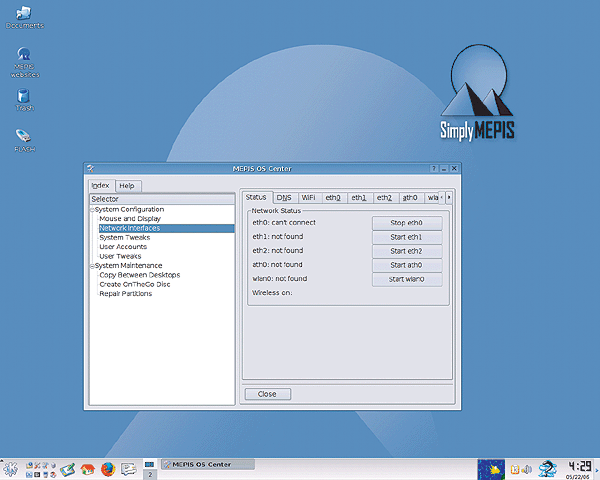Click the Start eth2 button

(x=407, y=251)
